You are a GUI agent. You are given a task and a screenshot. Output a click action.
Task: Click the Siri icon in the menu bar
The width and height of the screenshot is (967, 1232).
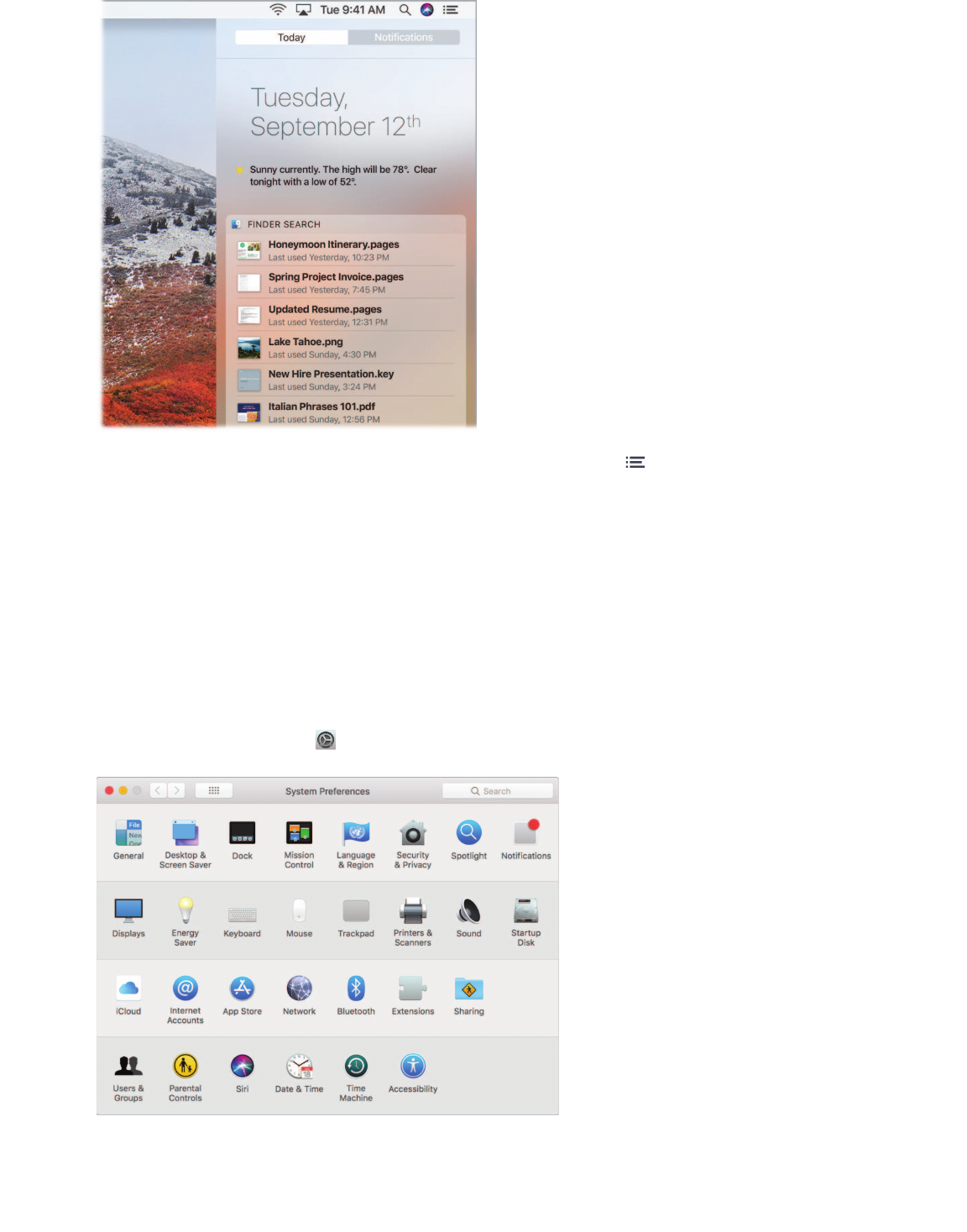click(427, 9)
